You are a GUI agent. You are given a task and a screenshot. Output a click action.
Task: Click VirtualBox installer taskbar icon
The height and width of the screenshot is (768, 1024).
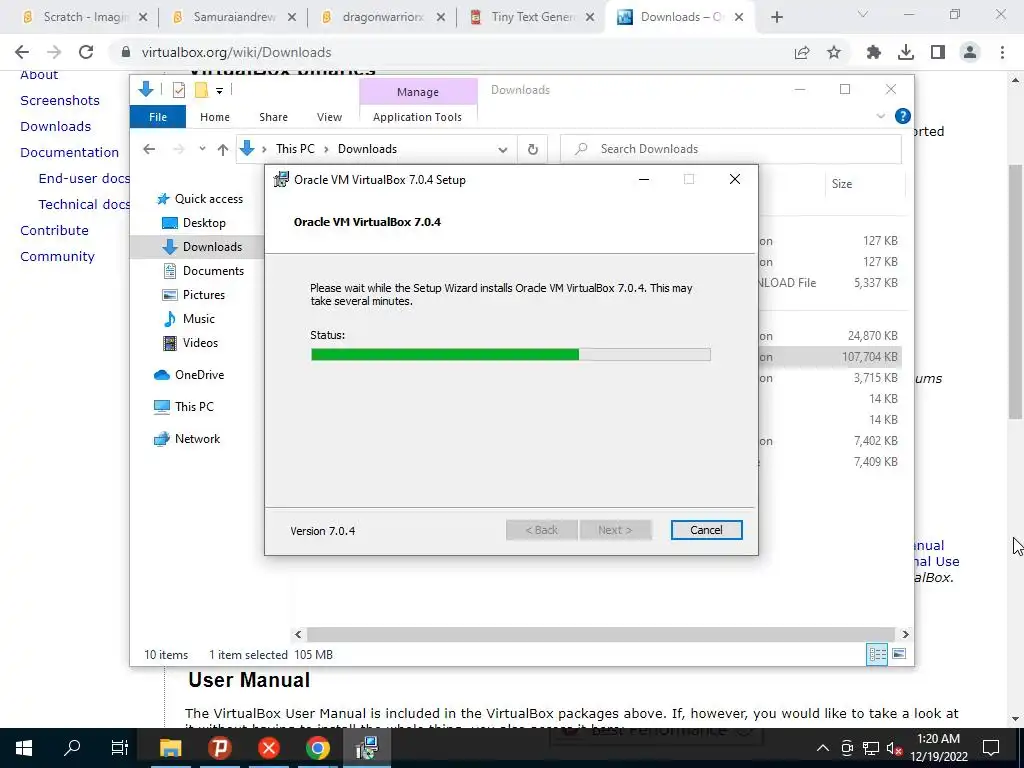[x=366, y=748]
